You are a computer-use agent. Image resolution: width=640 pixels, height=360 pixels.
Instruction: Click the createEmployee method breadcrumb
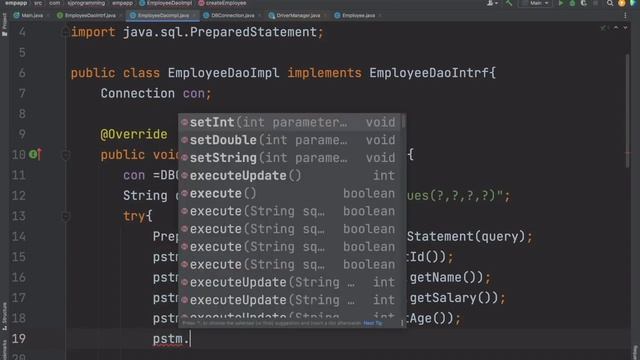(x=222, y=3)
